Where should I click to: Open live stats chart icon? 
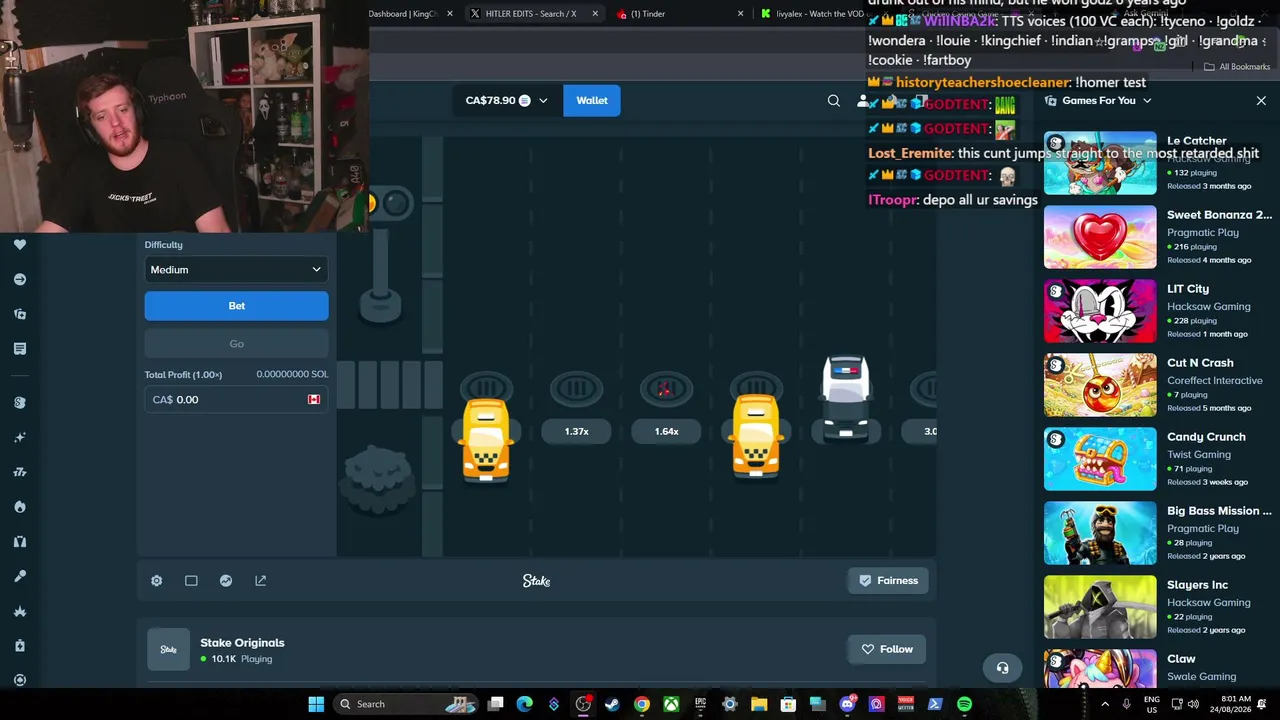226,581
